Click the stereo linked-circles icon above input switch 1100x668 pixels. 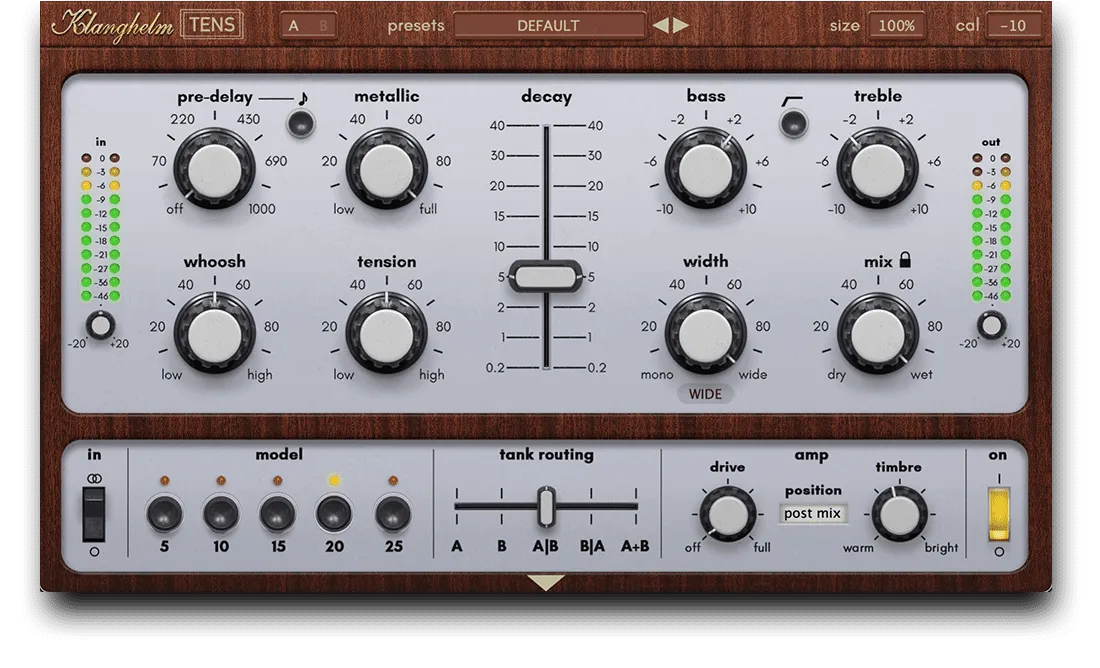94,479
